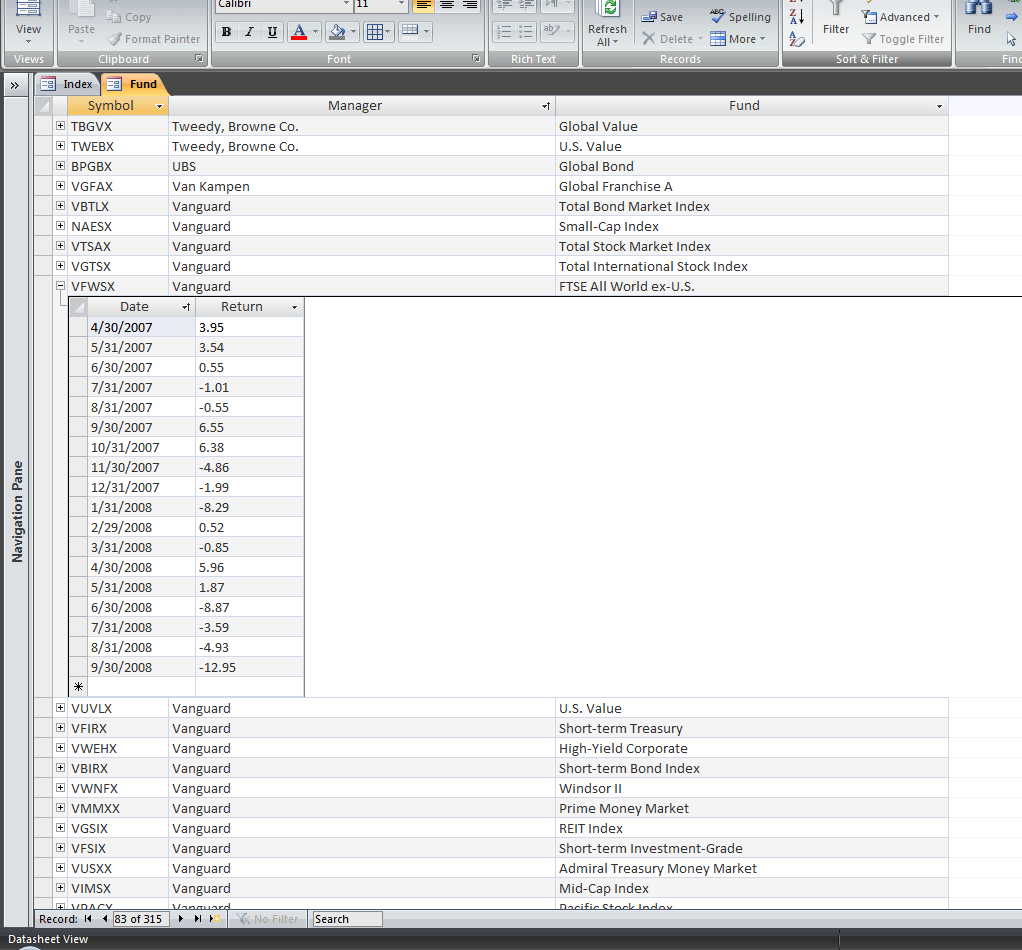Click the bulleted list icon in Rich Text
This screenshot has height=950, width=1022.
(525, 31)
